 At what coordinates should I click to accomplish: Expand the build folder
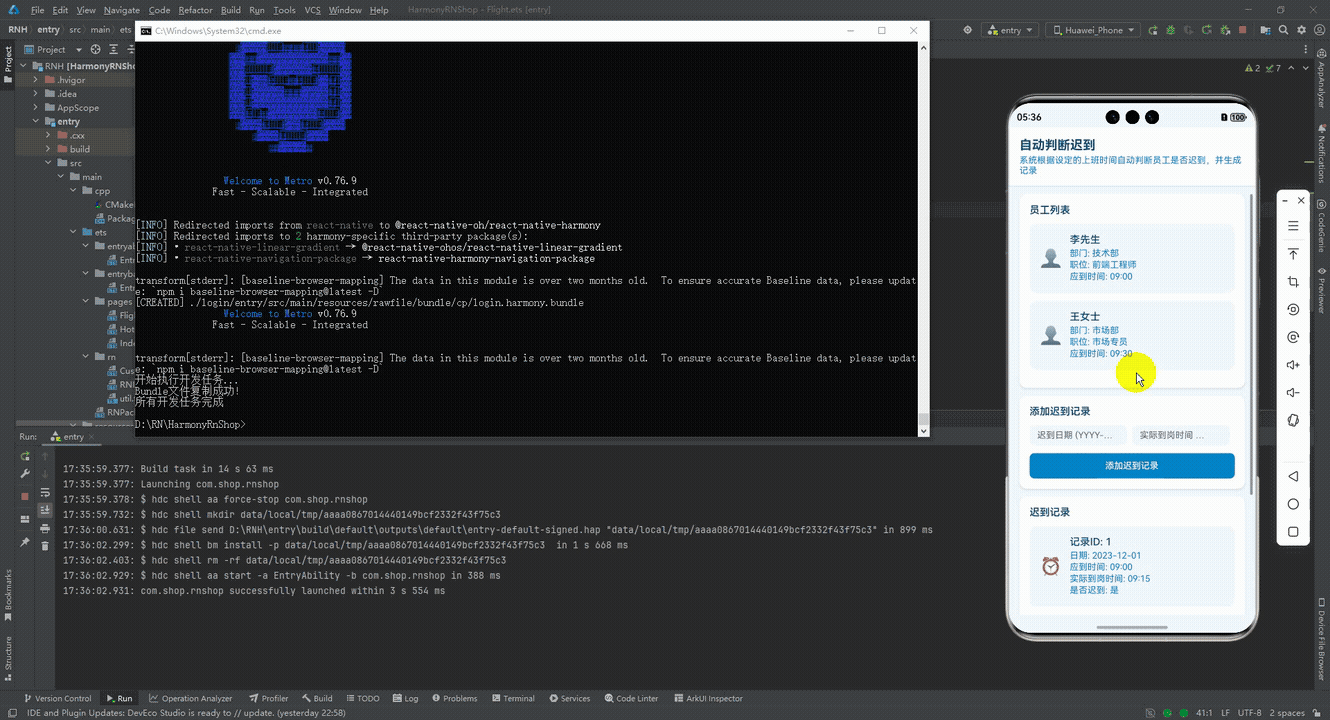click(x=48, y=149)
